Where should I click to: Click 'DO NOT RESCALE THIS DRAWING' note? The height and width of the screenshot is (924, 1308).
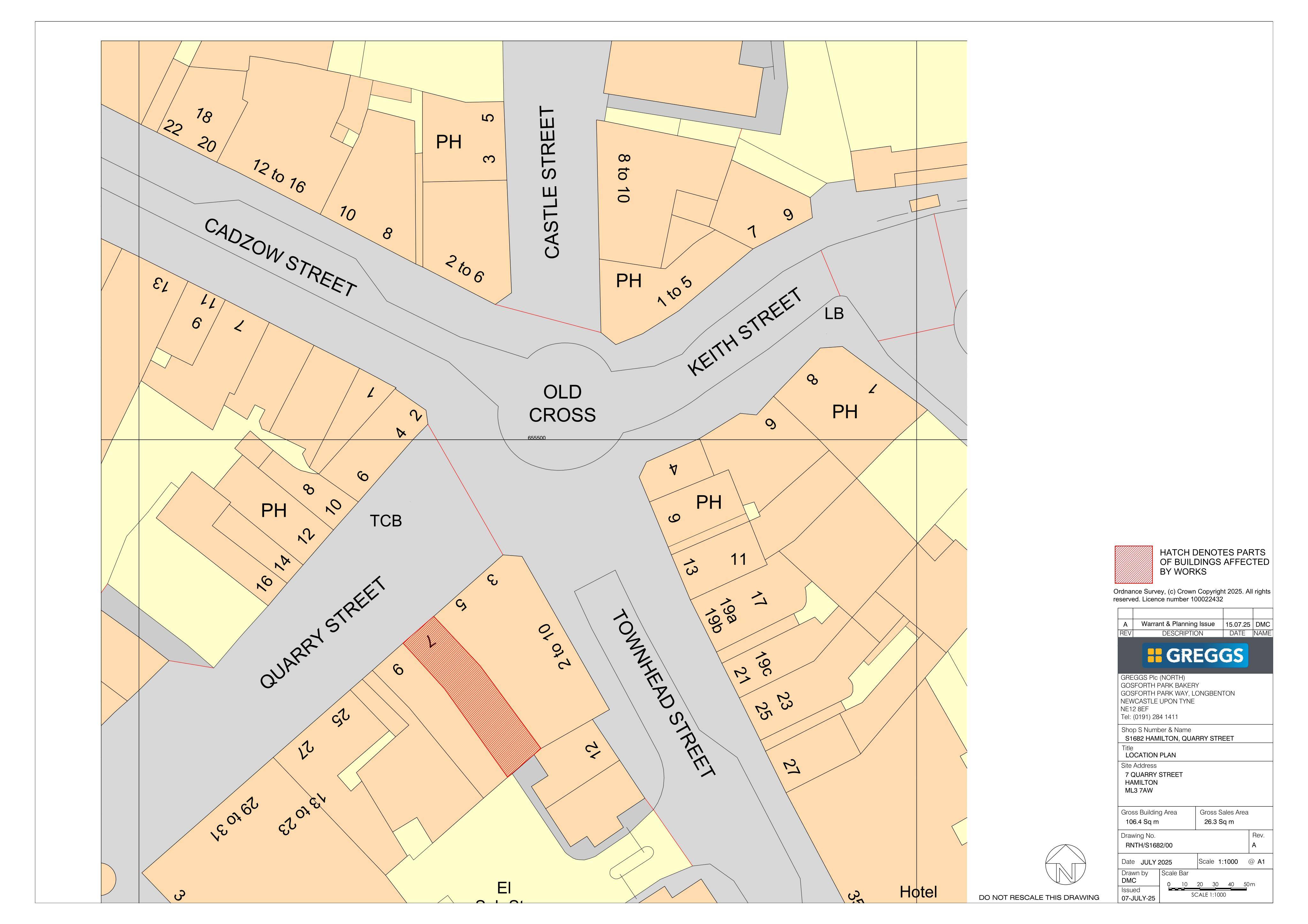[x=1038, y=897]
